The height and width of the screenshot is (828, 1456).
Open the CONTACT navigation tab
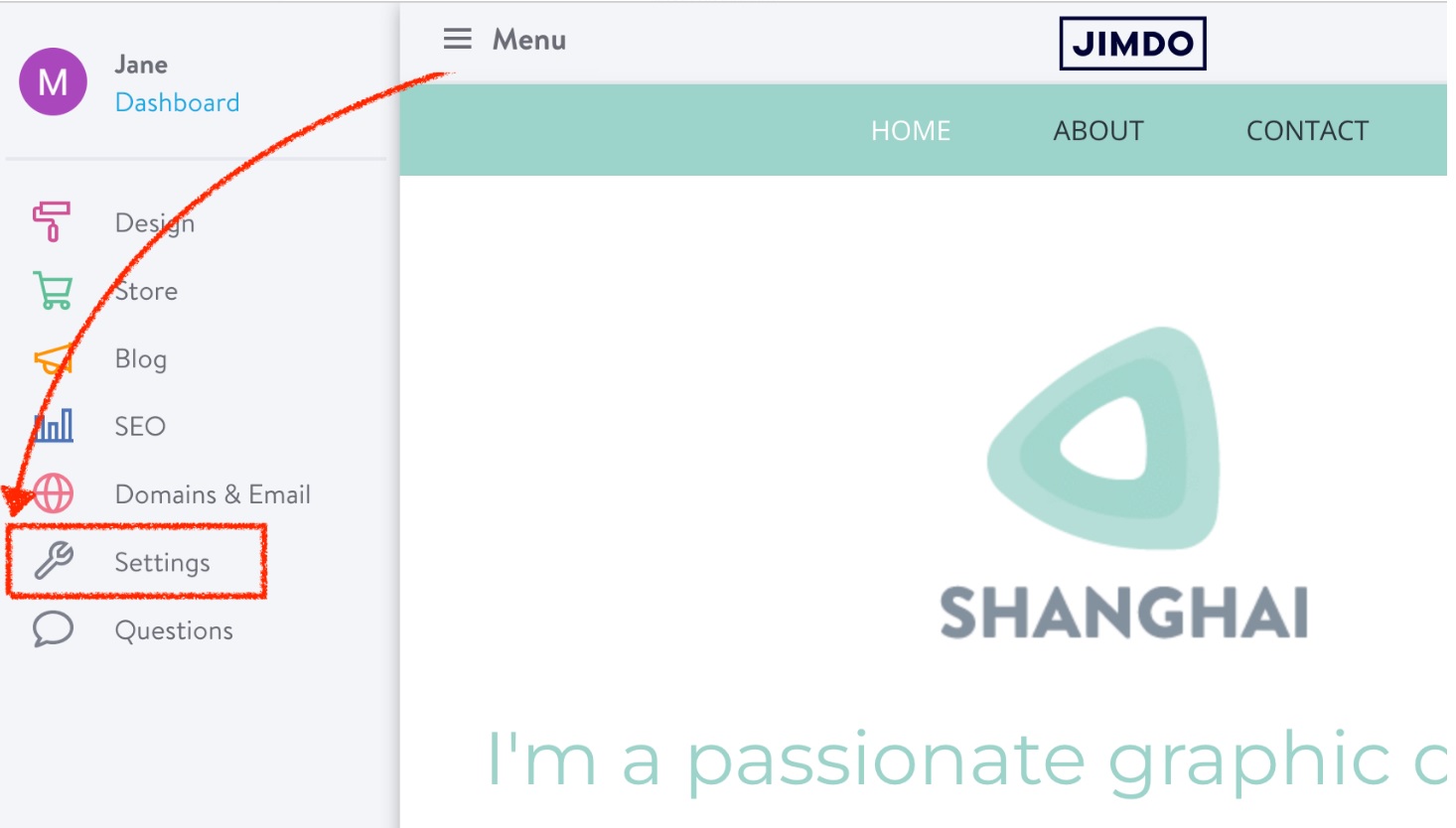tap(1307, 131)
